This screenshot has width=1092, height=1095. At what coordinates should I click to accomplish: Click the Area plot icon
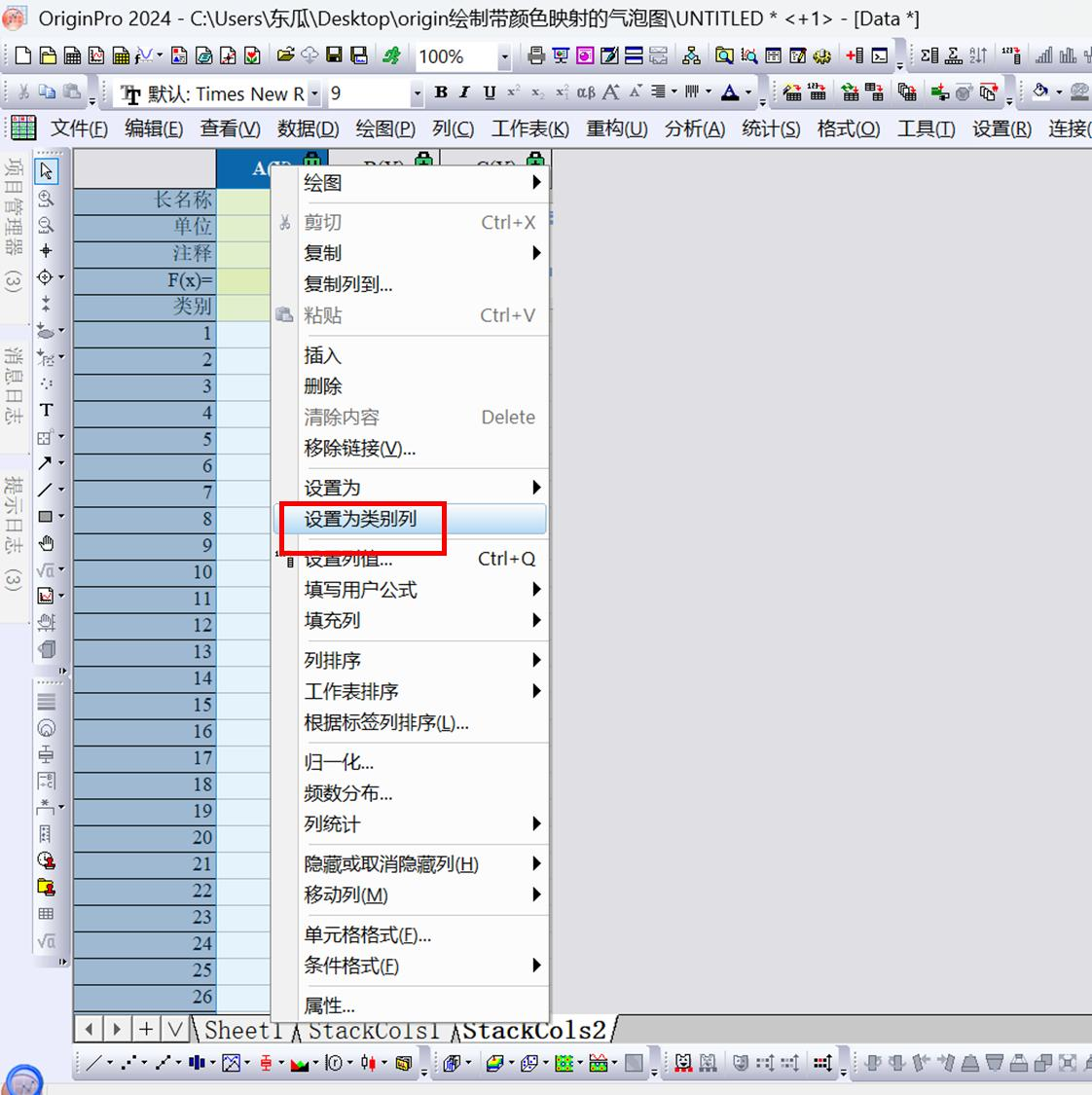point(299,1063)
